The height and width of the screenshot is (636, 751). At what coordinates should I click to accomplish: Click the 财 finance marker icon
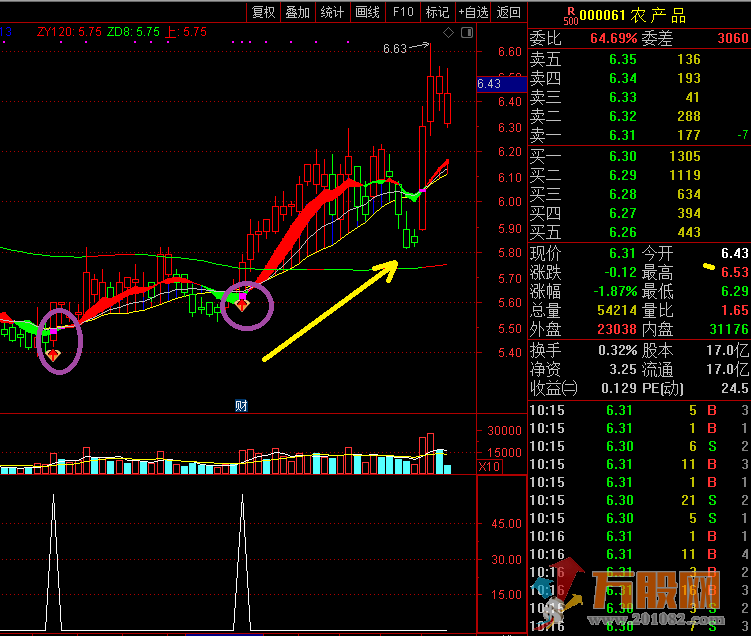click(241, 406)
